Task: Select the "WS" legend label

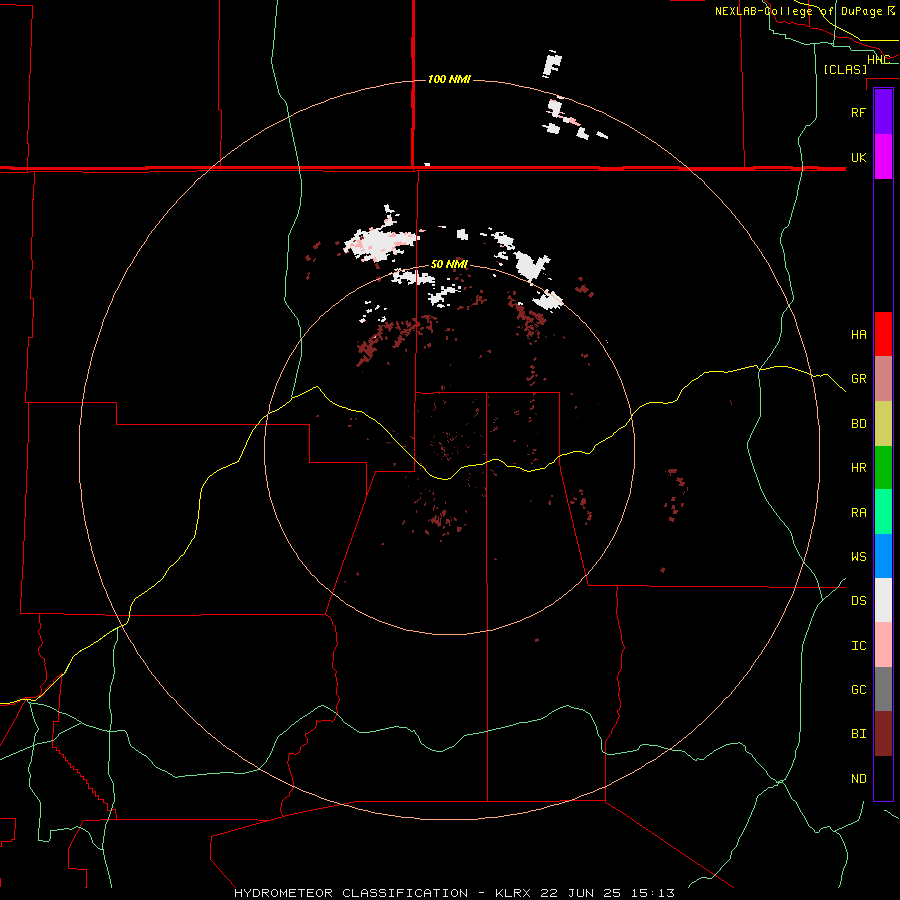Action: [858, 556]
